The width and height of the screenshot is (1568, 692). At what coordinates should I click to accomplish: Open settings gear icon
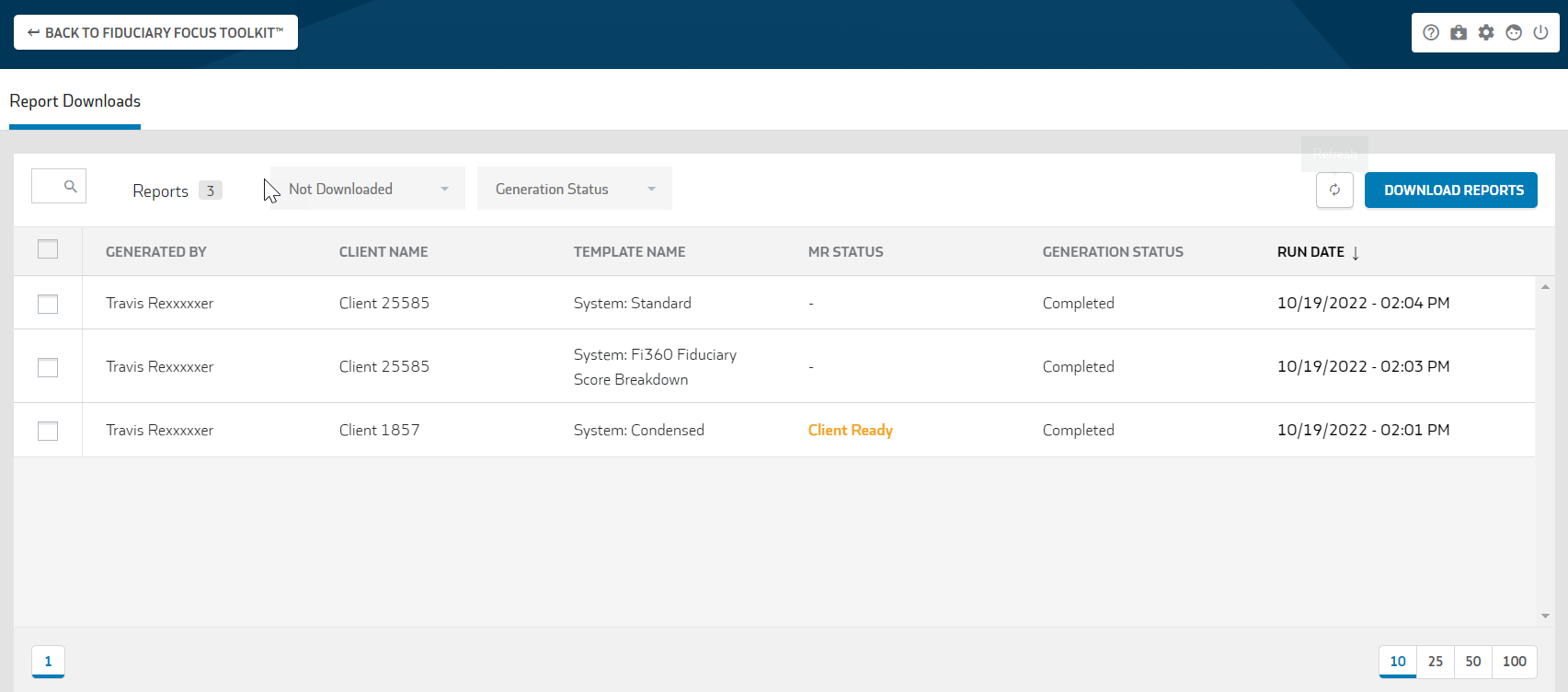[1486, 33]
